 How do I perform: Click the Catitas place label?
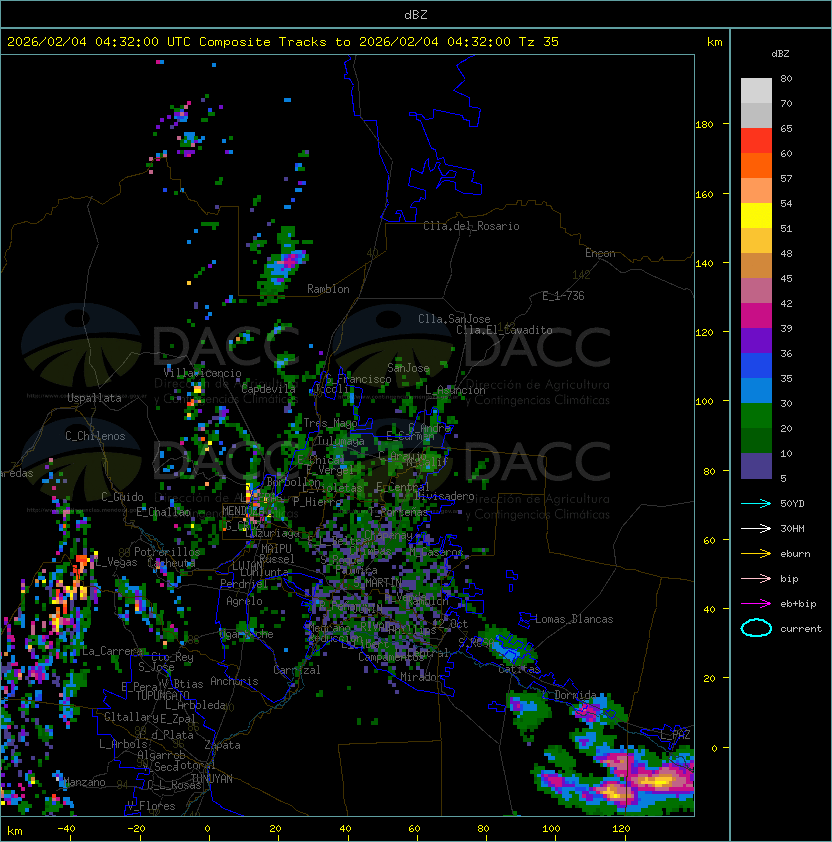click(x=519, y=669)
